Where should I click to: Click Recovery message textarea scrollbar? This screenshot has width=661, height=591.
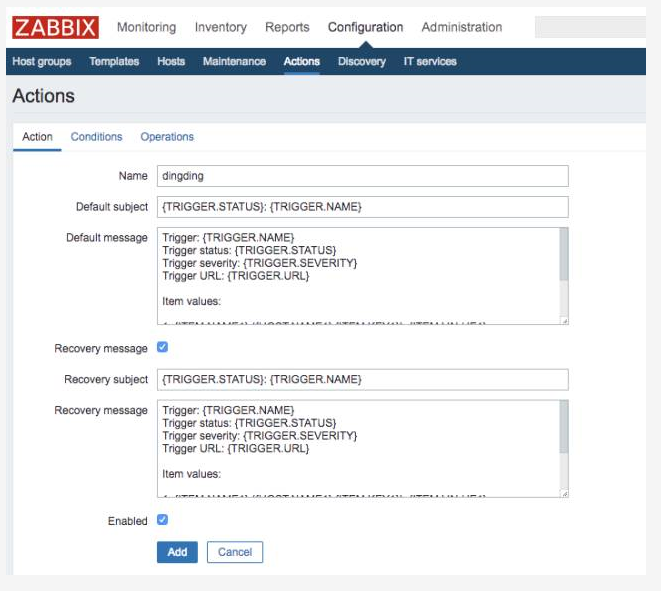(x=564, y=427)
